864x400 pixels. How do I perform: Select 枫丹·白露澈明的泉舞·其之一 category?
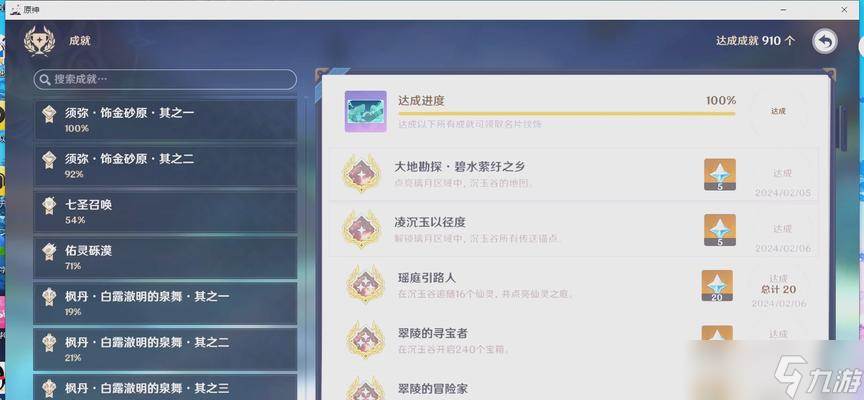(x=165, y=303)
